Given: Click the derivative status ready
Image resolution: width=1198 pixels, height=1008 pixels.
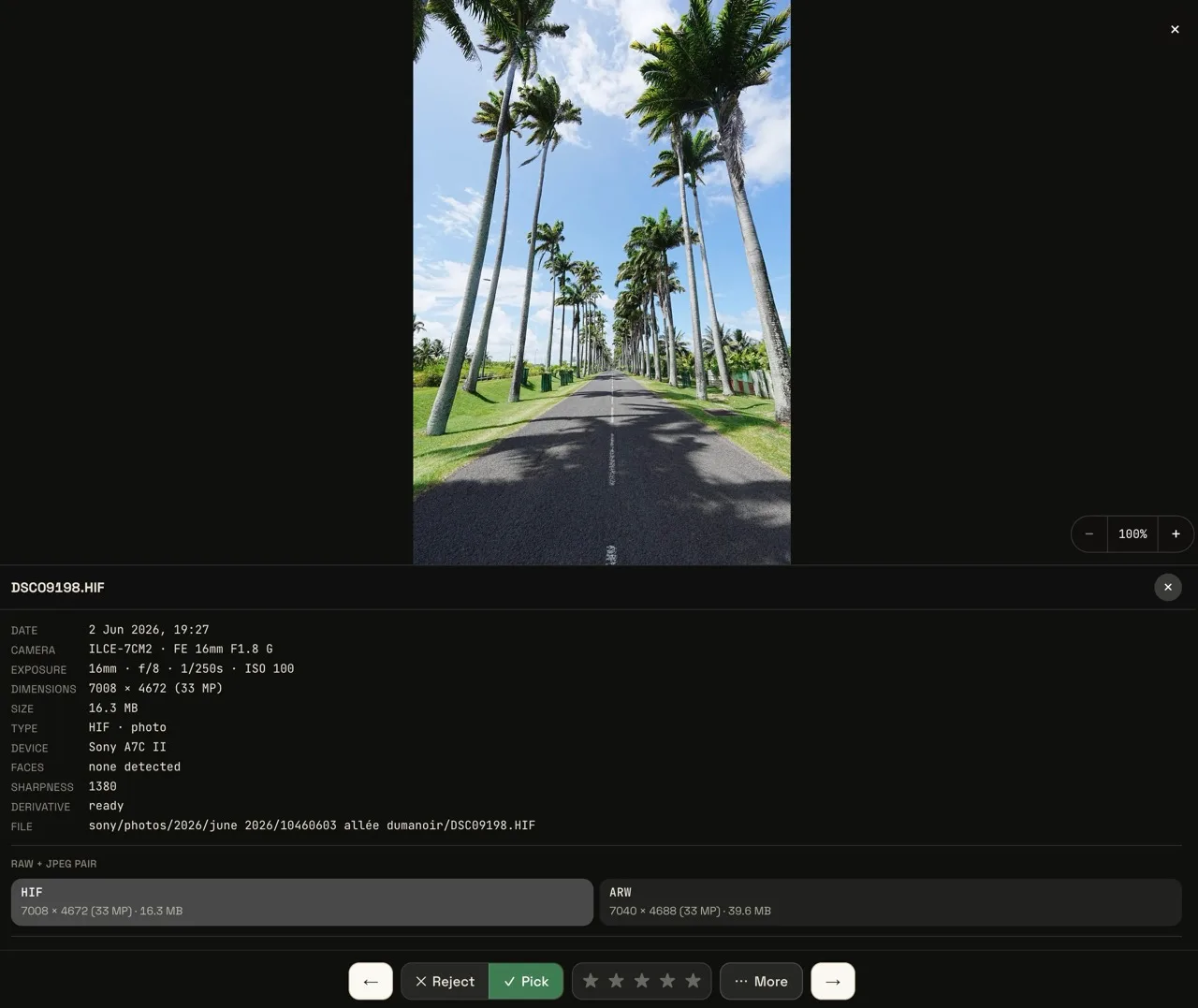Looking at the screenshot, I should 106,807.
